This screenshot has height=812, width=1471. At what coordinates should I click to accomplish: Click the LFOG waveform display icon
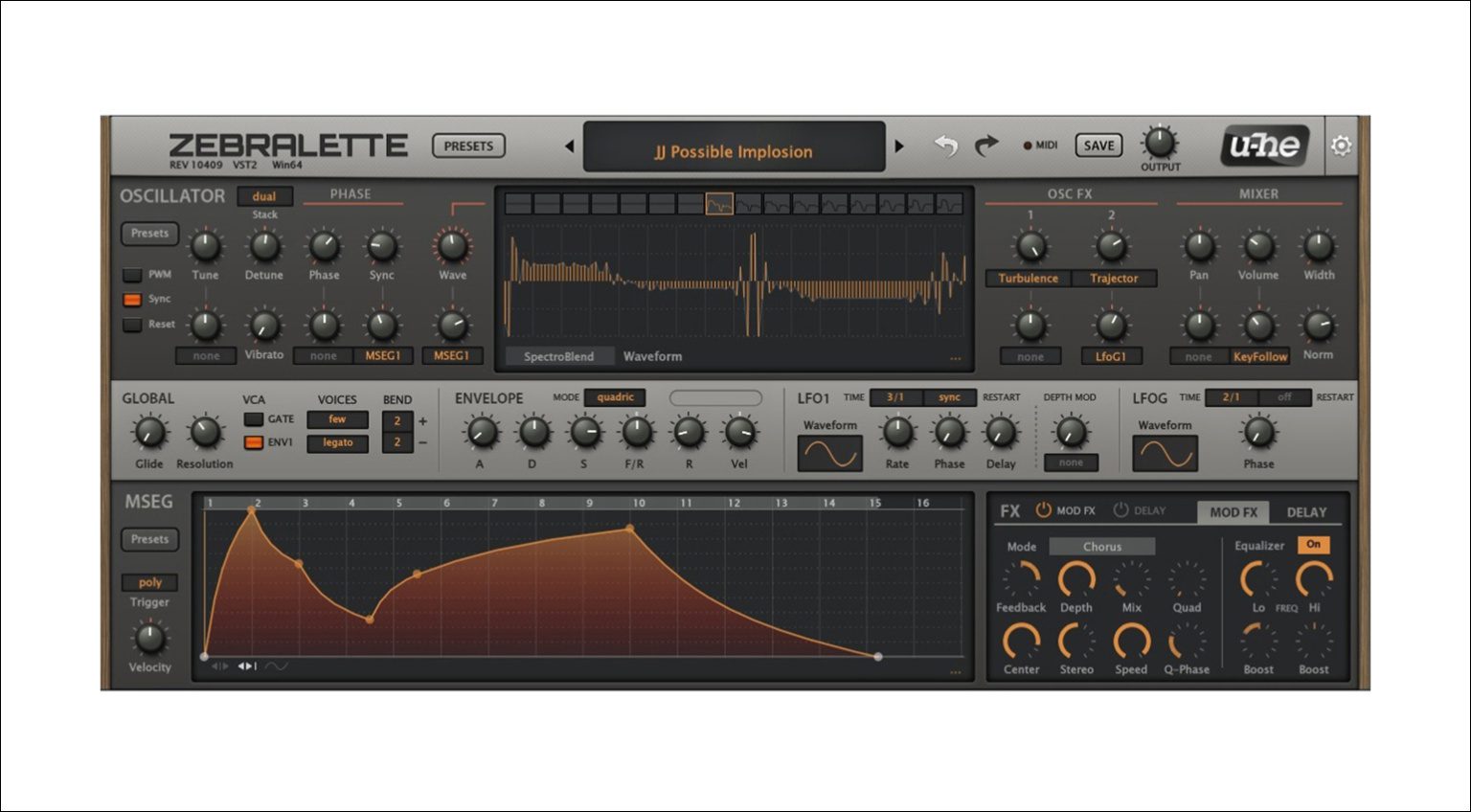point(1165,454)
